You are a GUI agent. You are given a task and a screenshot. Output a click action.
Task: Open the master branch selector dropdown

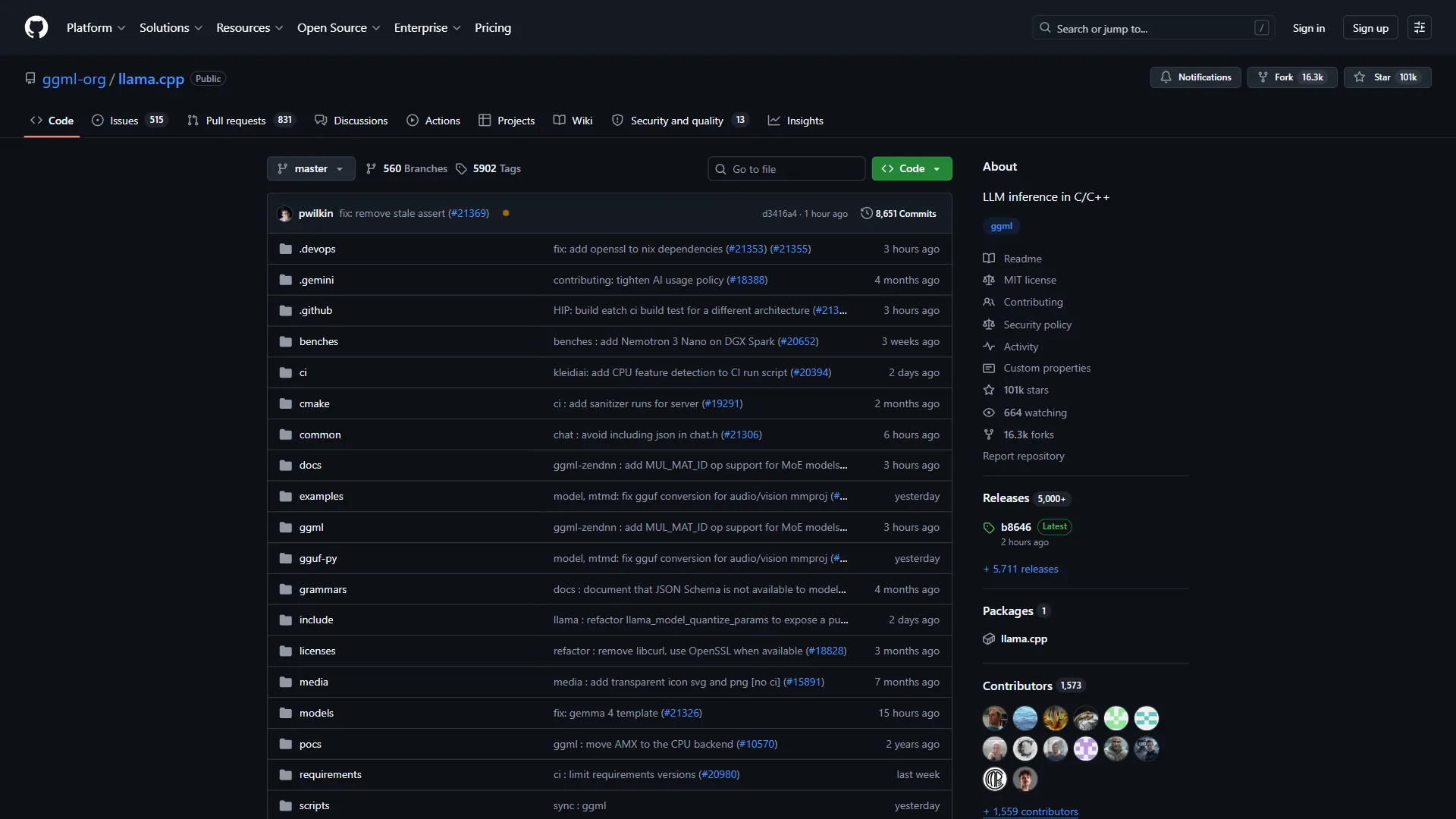click(311, 168)
